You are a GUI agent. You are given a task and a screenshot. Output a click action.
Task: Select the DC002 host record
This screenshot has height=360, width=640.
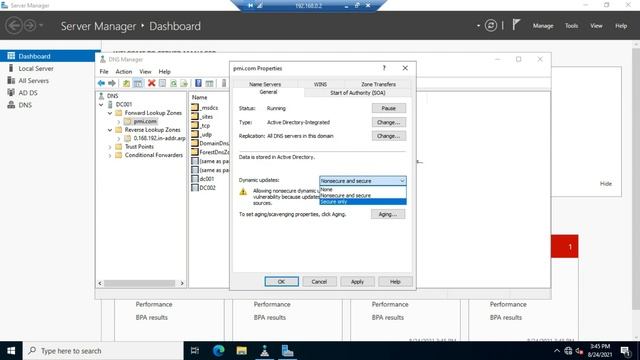pyautogui.click(x=204, y=188)
